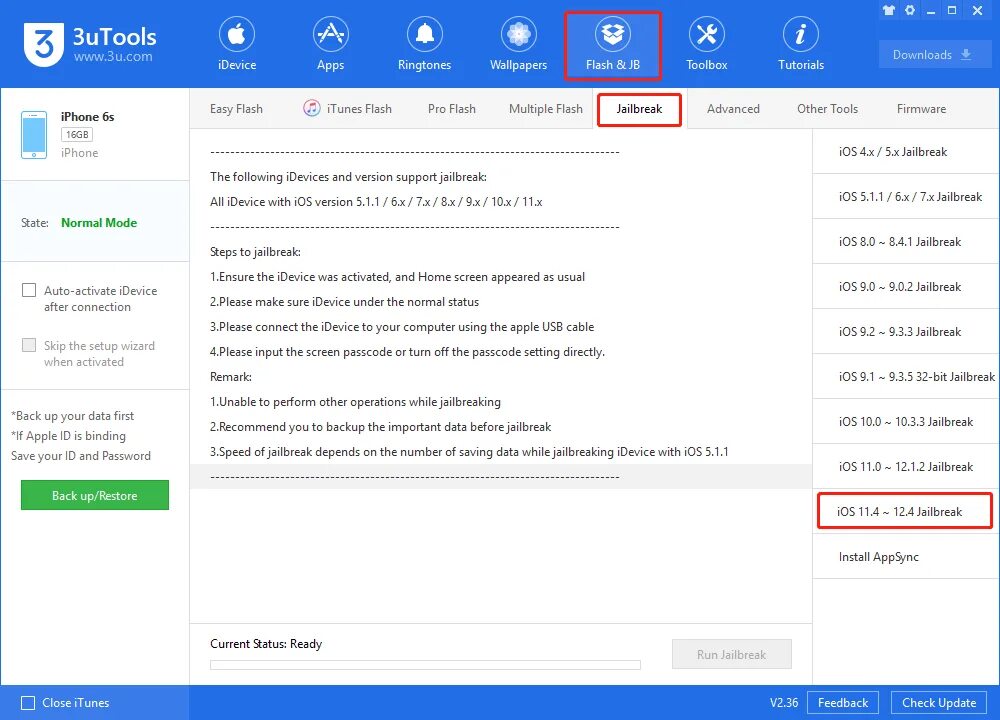Click the Current Status: Ready text
Image resolution: width=1000 pixels, height=720 pixels.
tap(266, 644)
